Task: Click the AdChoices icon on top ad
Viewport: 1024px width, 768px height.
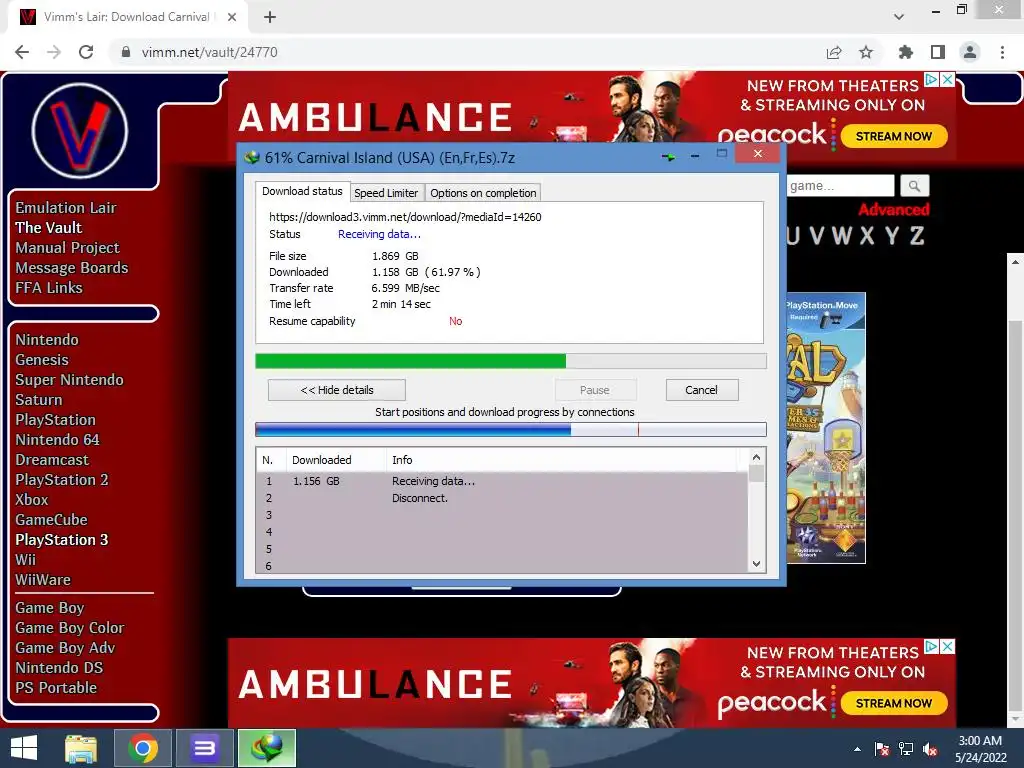Action: 931,80
